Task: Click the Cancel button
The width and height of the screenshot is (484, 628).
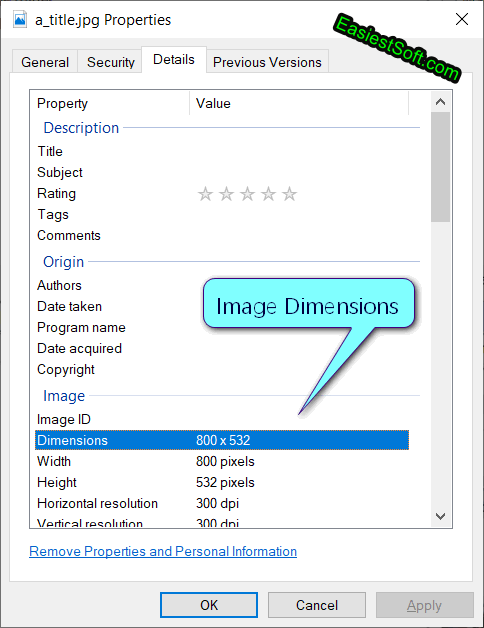Action: [x=317, y=605]
